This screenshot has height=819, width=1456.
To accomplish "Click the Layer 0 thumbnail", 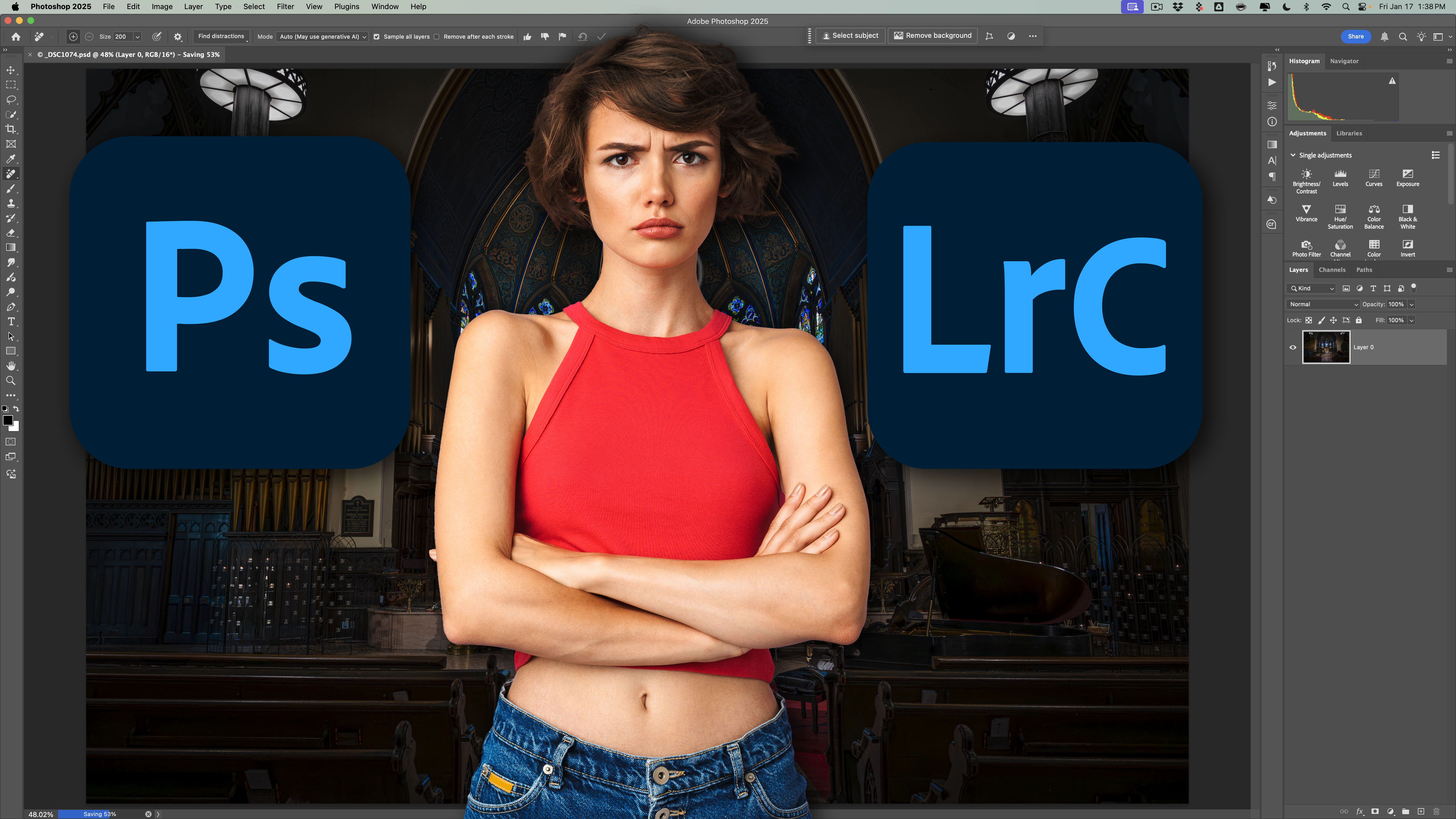I will click(1325, 347).
